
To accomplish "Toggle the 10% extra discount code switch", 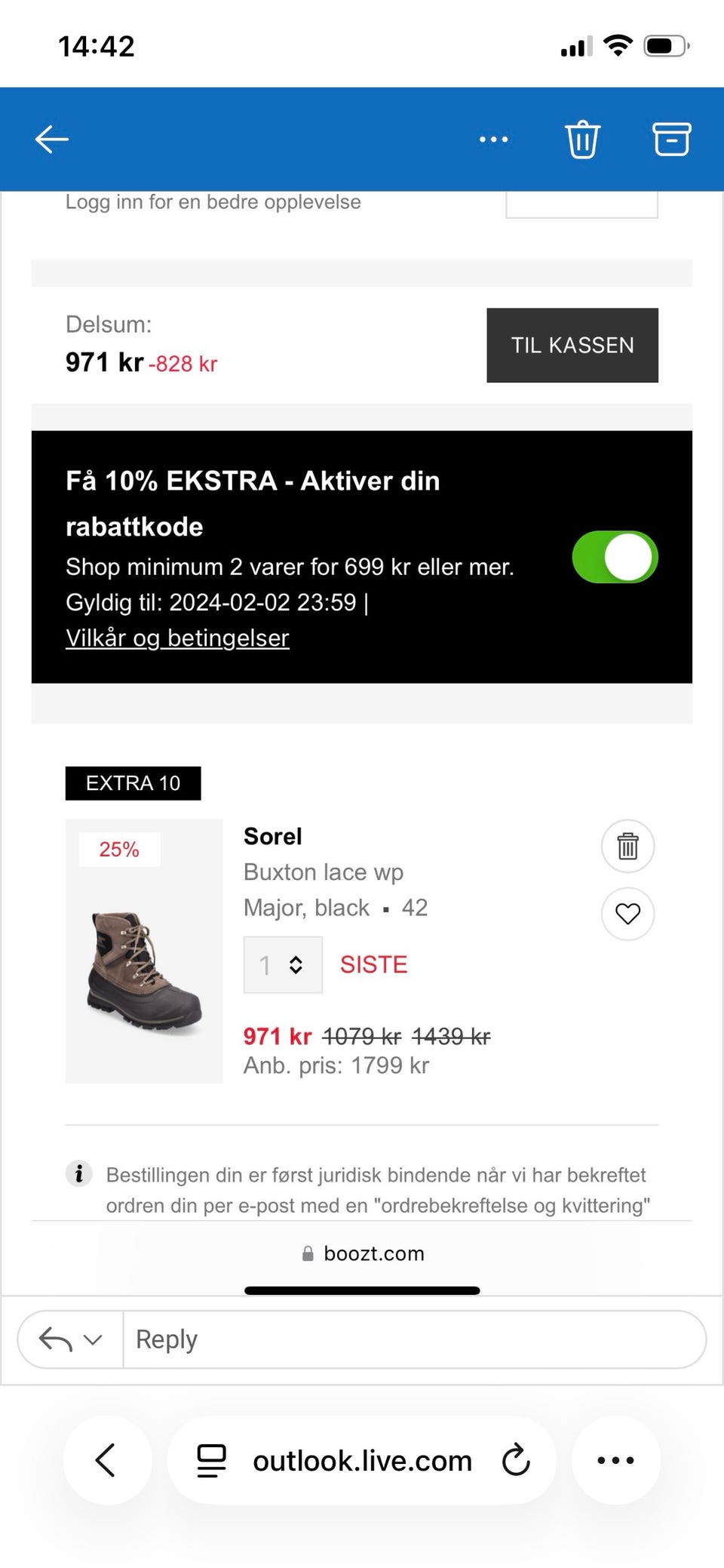I will [x=615, y=558].
